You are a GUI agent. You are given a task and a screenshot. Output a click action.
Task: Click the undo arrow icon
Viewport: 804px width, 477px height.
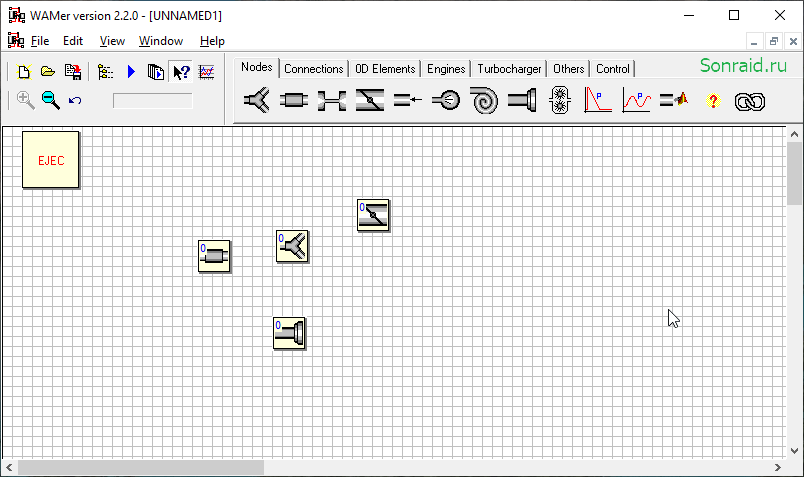tap(75, 100)
